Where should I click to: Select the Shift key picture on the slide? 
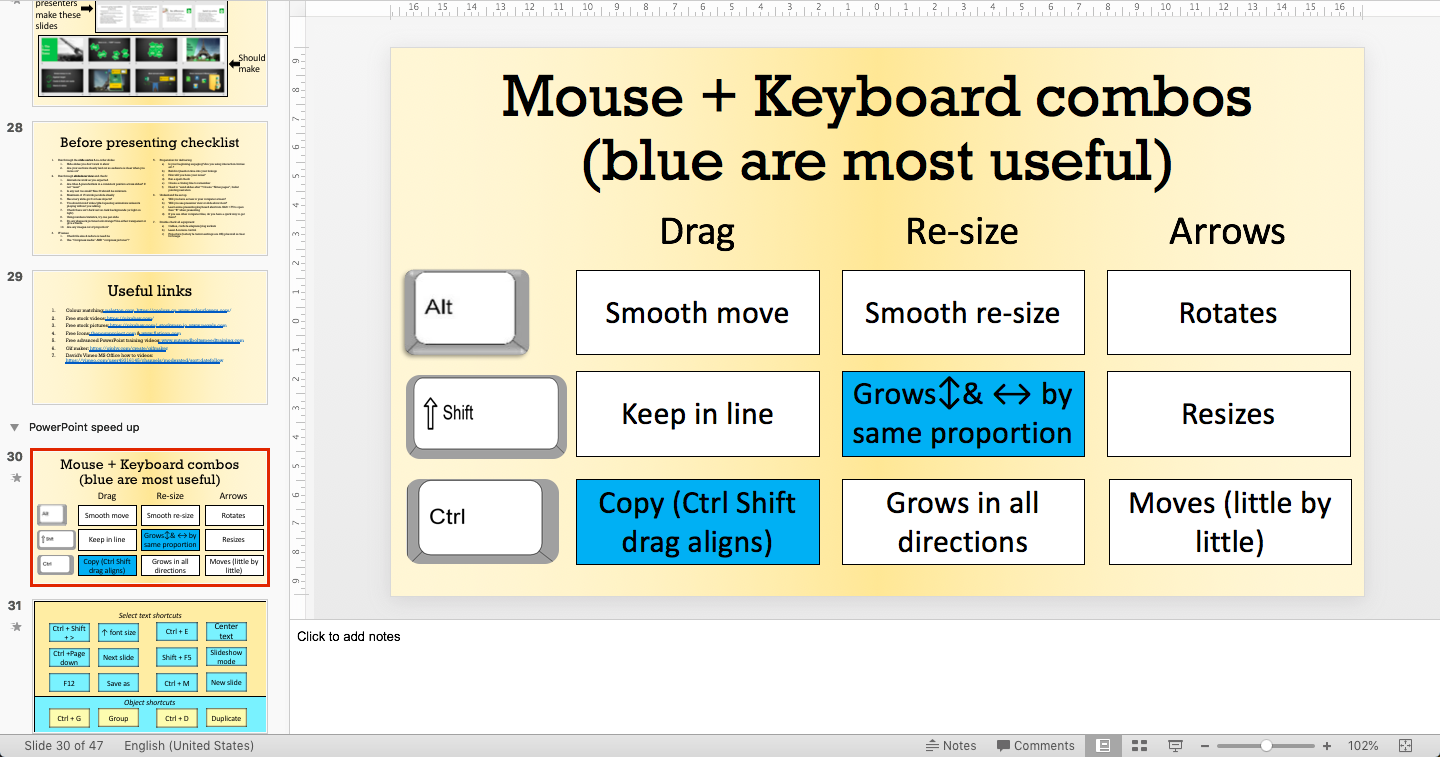(x=487, y=415)
